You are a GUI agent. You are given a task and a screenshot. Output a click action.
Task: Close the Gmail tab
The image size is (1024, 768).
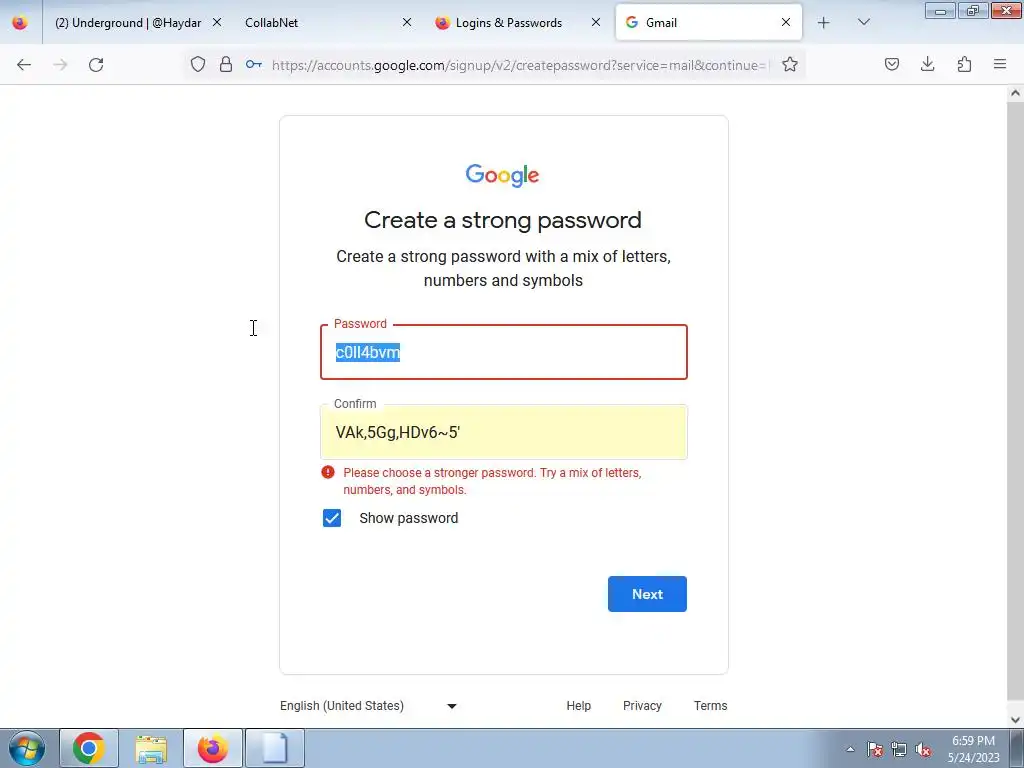[x=786, y=23]
